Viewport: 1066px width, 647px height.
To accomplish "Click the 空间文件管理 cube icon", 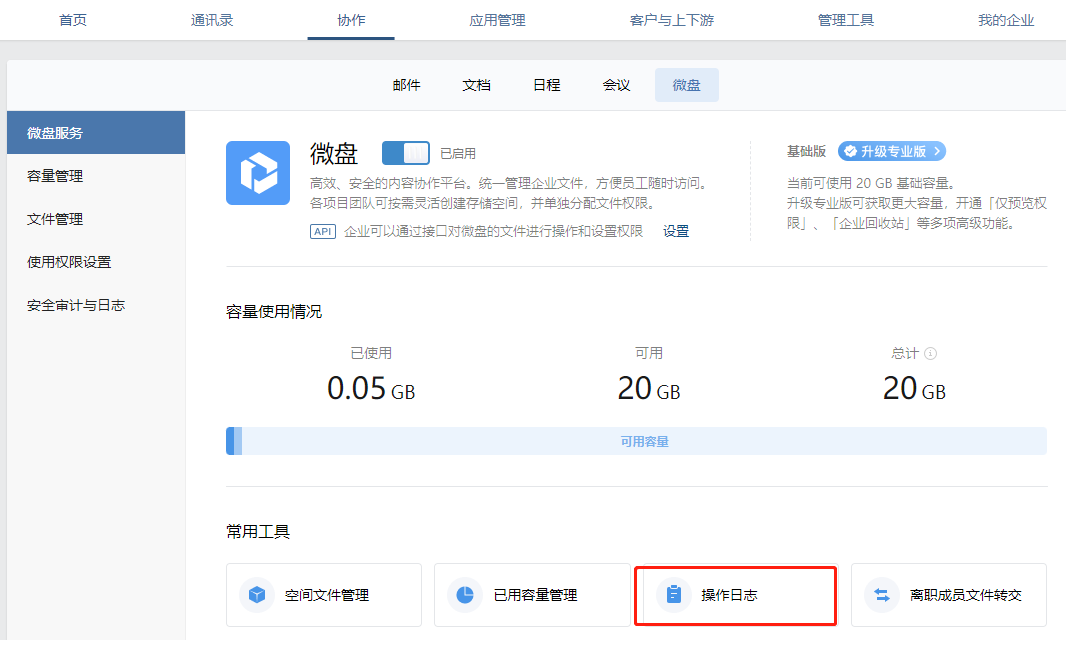I will pos(257,595).
